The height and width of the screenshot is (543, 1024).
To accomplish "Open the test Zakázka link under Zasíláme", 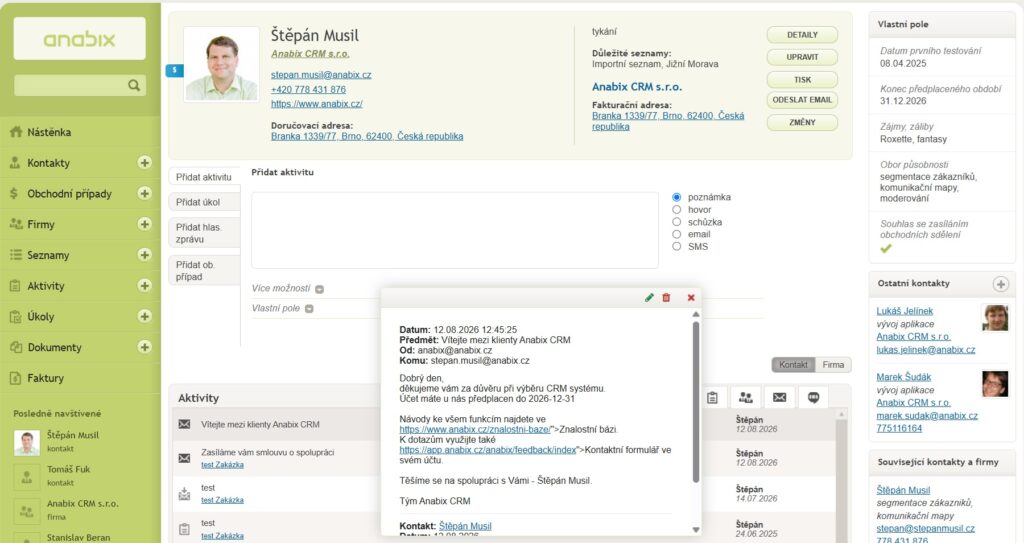I will 222,465.
